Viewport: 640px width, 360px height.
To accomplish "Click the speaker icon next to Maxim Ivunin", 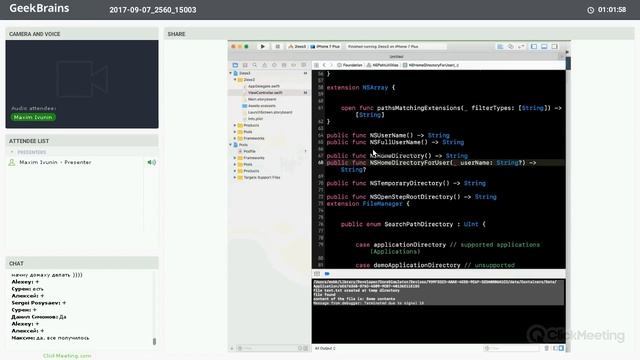I will click(x=151, y=162).
